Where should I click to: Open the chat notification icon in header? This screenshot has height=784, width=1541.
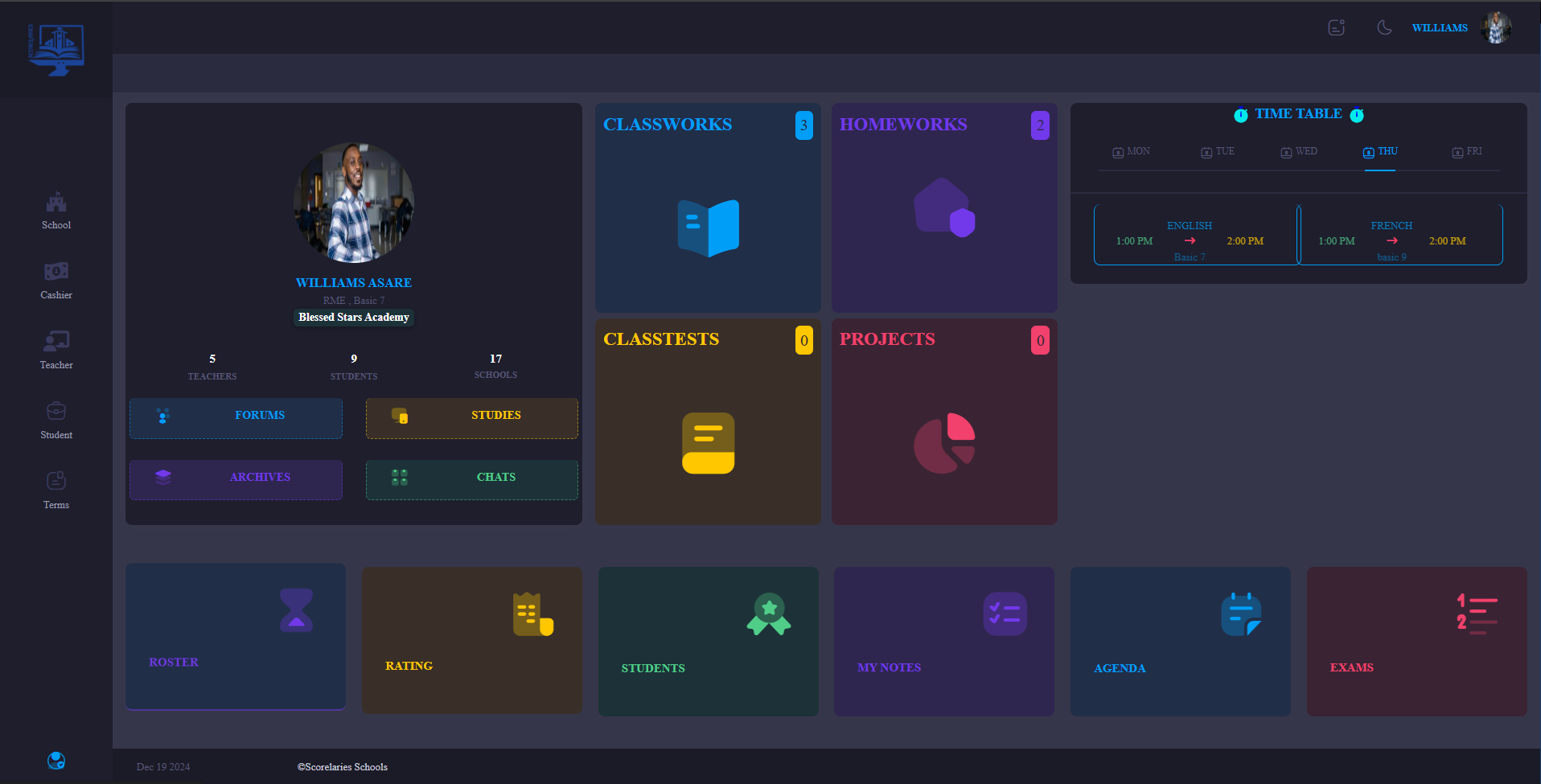click(1336, 28)
